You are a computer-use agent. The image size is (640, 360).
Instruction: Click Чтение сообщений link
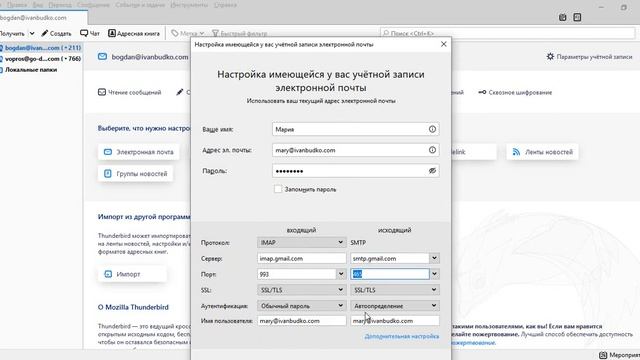(130, 93)
